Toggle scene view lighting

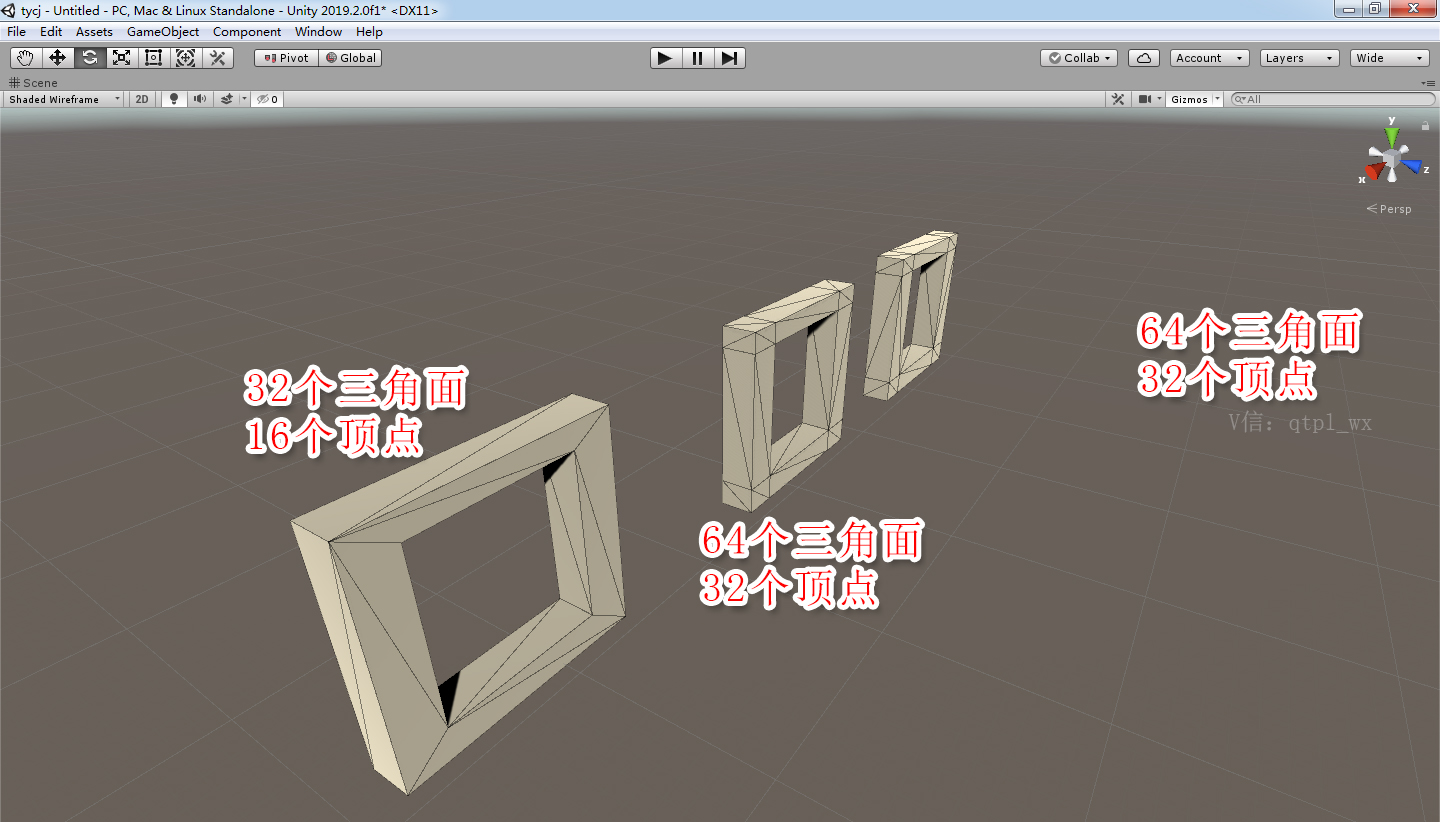pyautogui.click(x=172, y=98)
